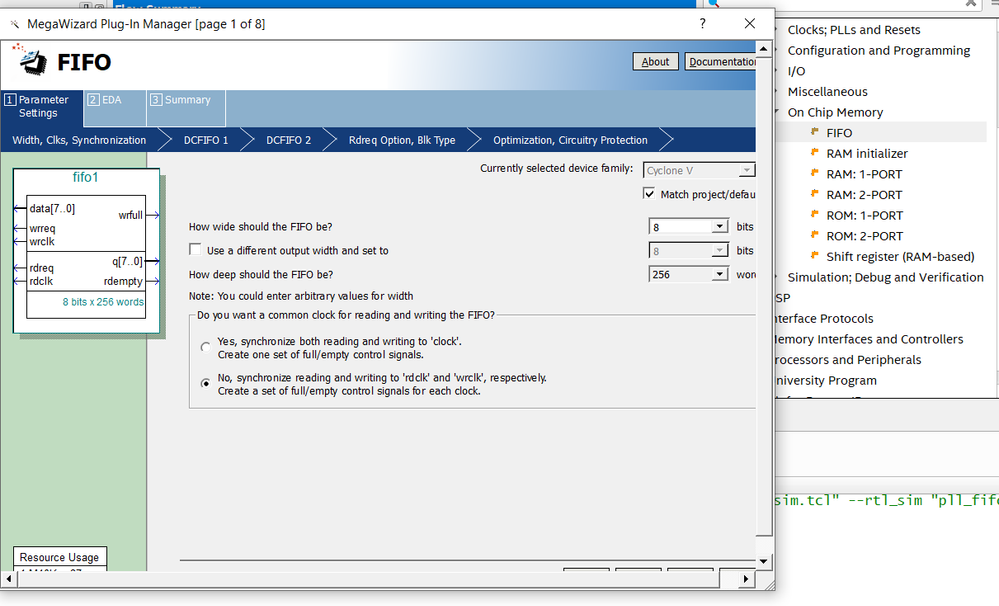The image size is (999, 606).
Task: Select 'No, synchronize reading and writing' option
Action: pyautogui.click(x=205, y=383)
